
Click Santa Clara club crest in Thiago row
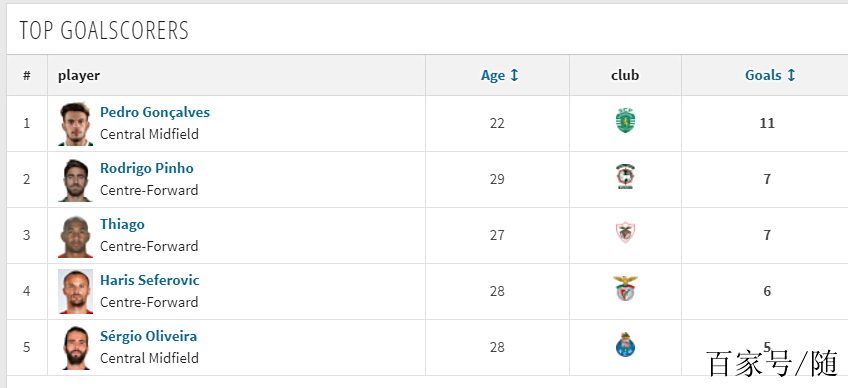pyautogui.click(x=625, y=233)
